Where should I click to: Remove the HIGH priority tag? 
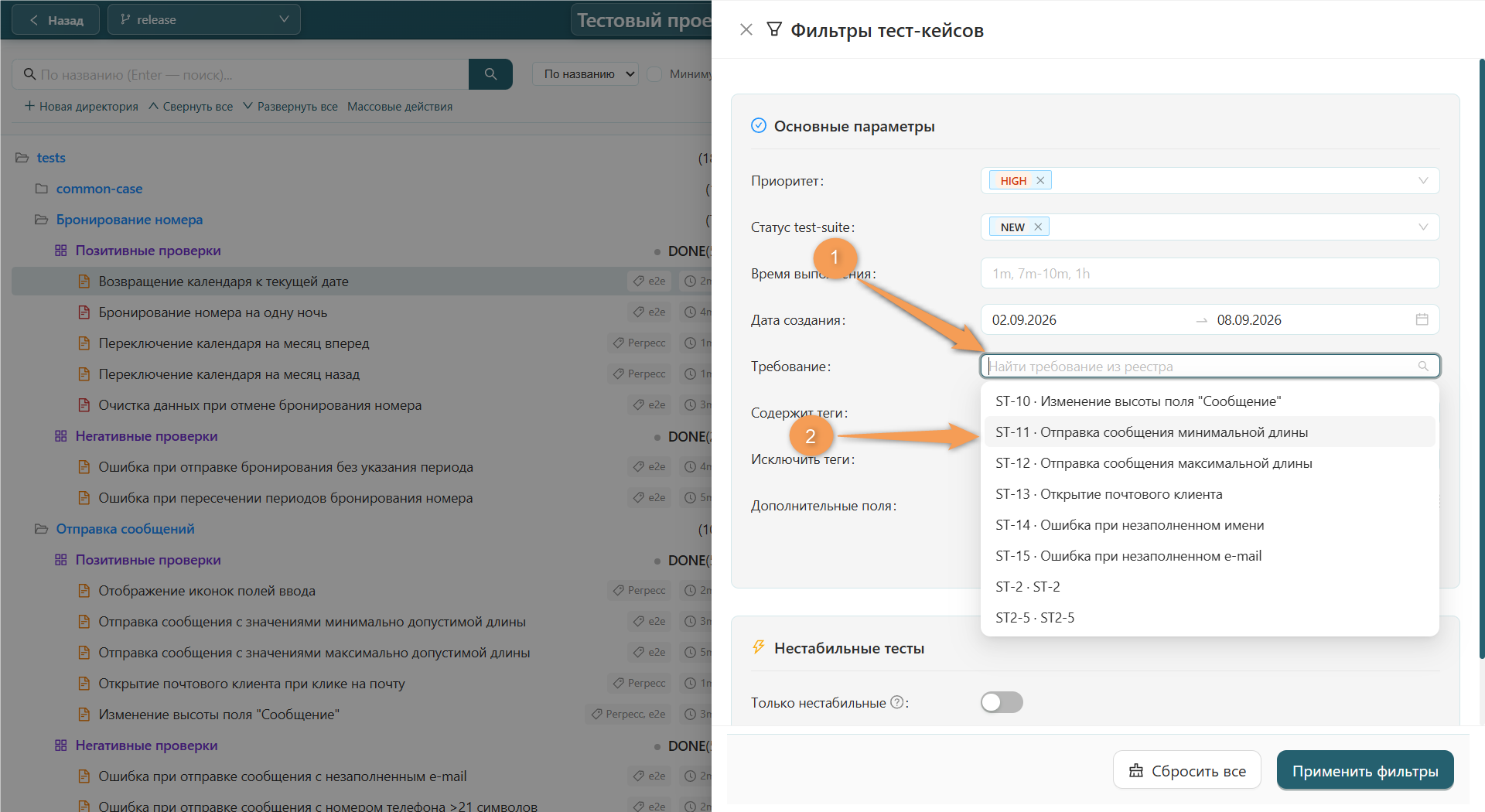tap(1040, 180)
